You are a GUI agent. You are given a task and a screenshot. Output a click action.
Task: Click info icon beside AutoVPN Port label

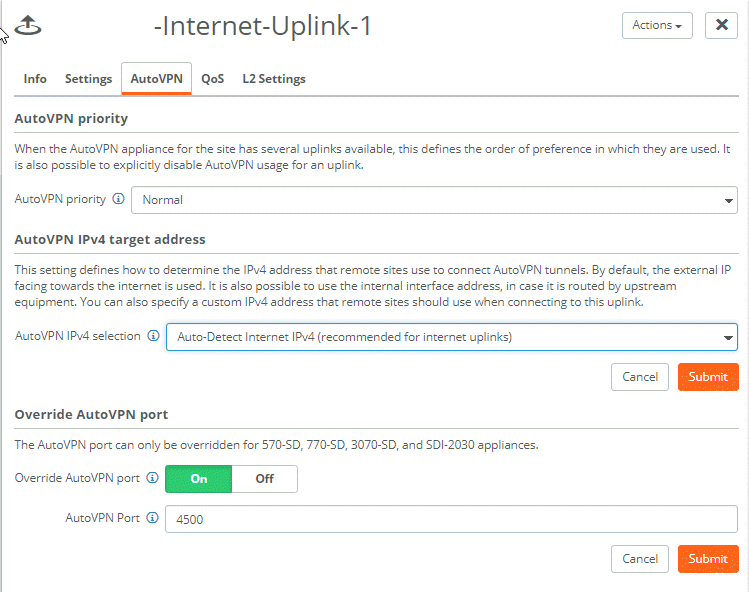(152, 518)
